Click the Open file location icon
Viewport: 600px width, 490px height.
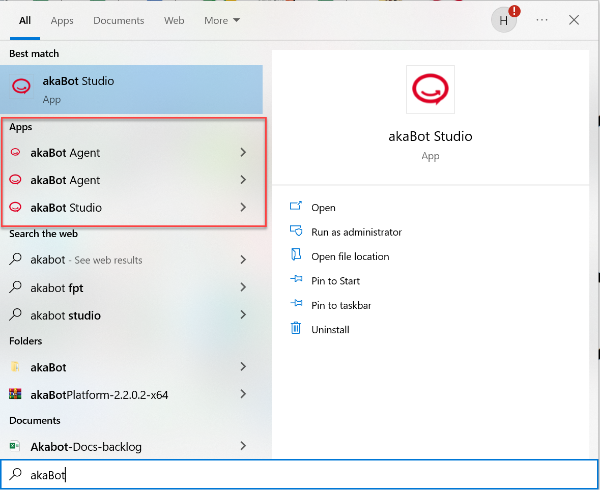pos(296,255)
